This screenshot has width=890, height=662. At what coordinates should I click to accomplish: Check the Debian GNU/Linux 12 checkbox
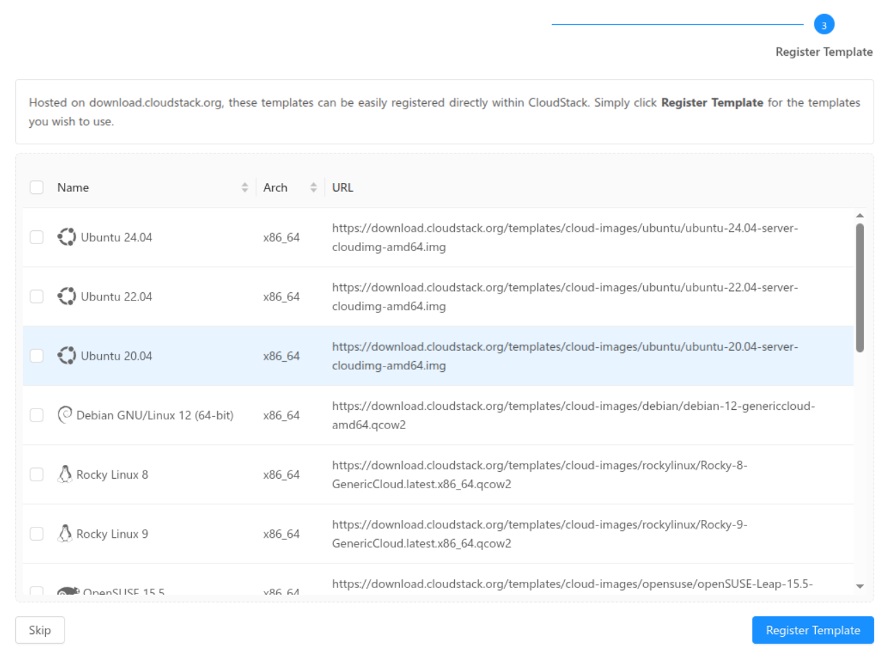coord(37,414)
